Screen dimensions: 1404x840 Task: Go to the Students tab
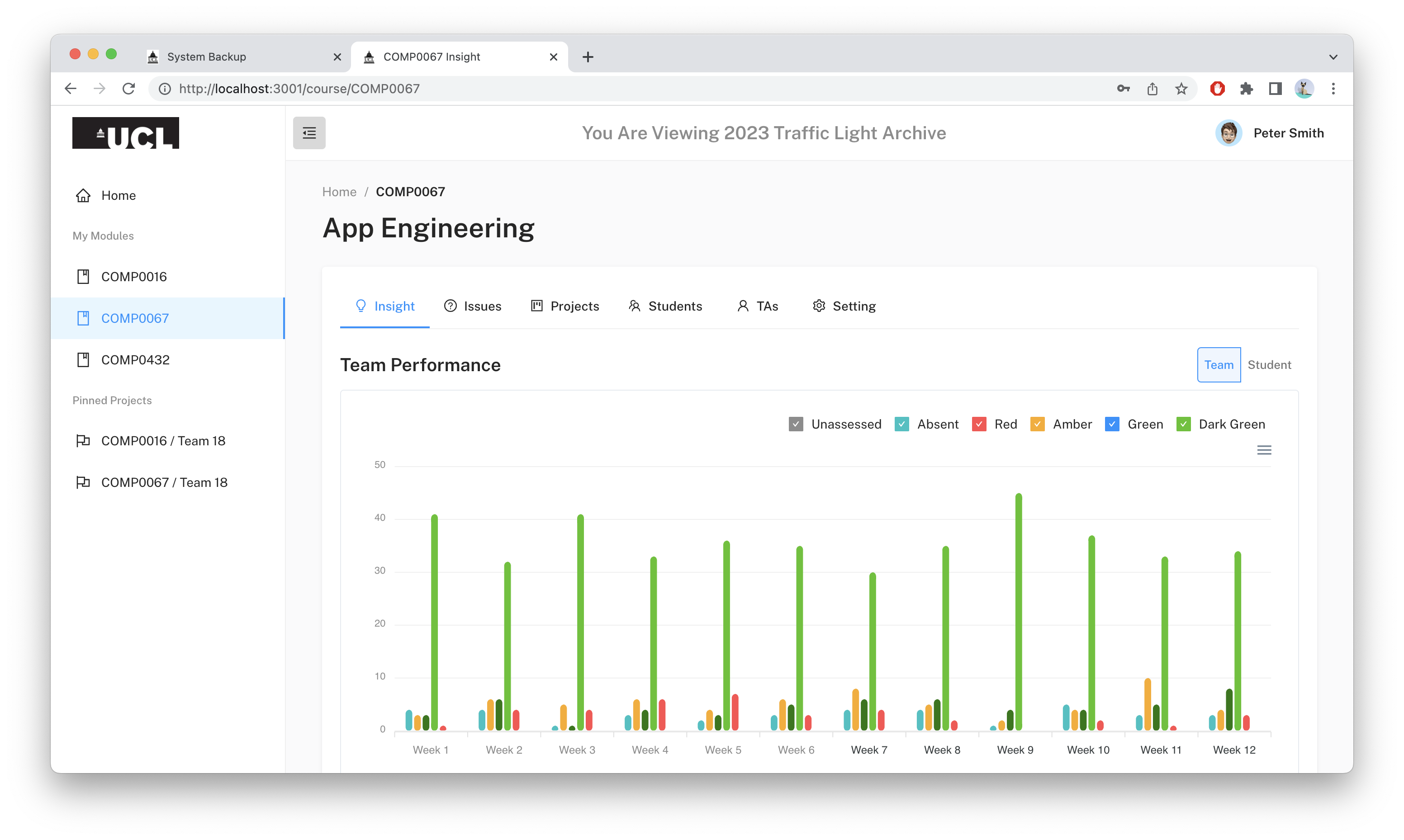coord(665,306)
